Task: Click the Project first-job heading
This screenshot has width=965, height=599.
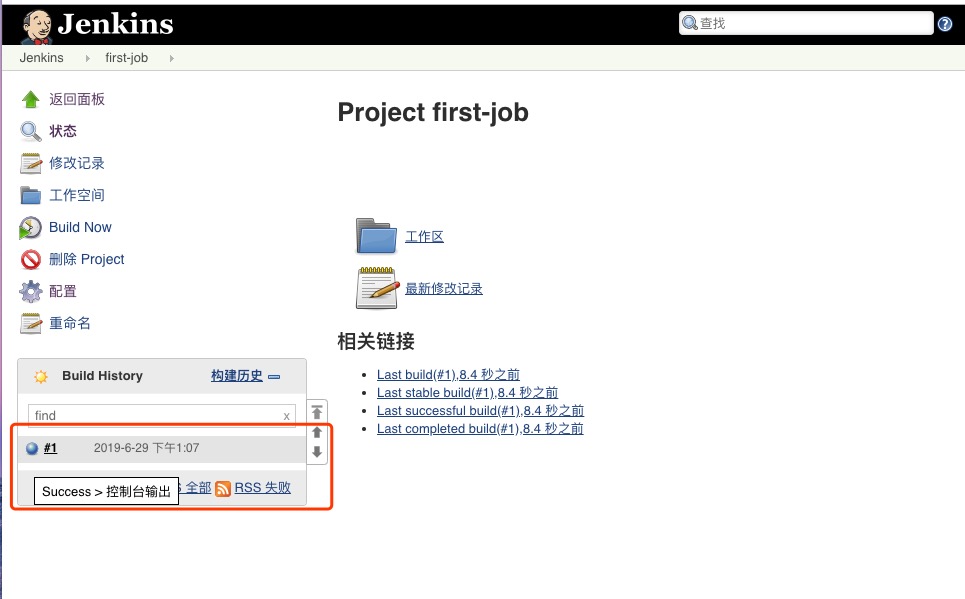Action: 433,112
